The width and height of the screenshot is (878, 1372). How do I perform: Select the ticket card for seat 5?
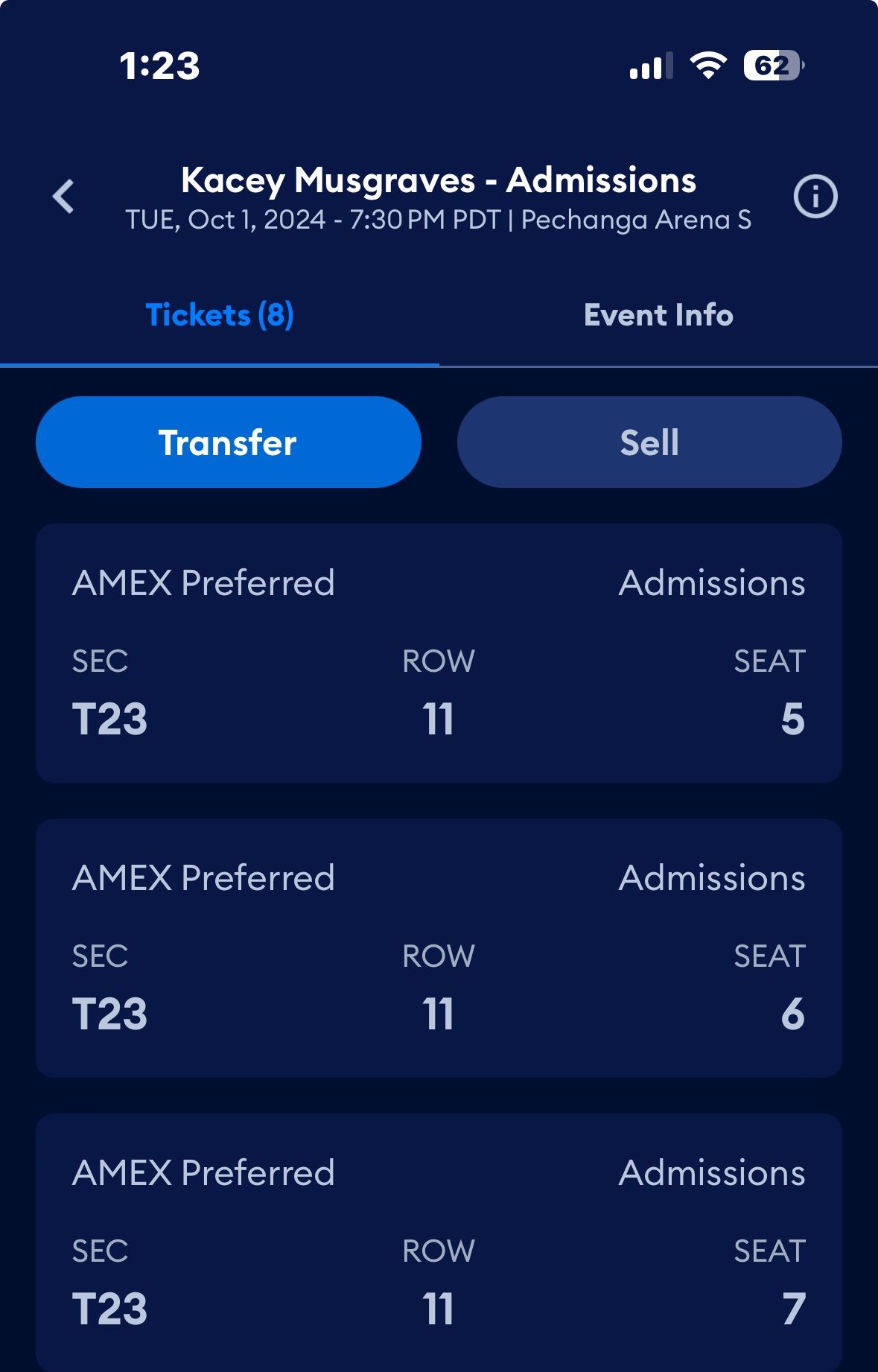pyautogui.click(x=439, y=652)
